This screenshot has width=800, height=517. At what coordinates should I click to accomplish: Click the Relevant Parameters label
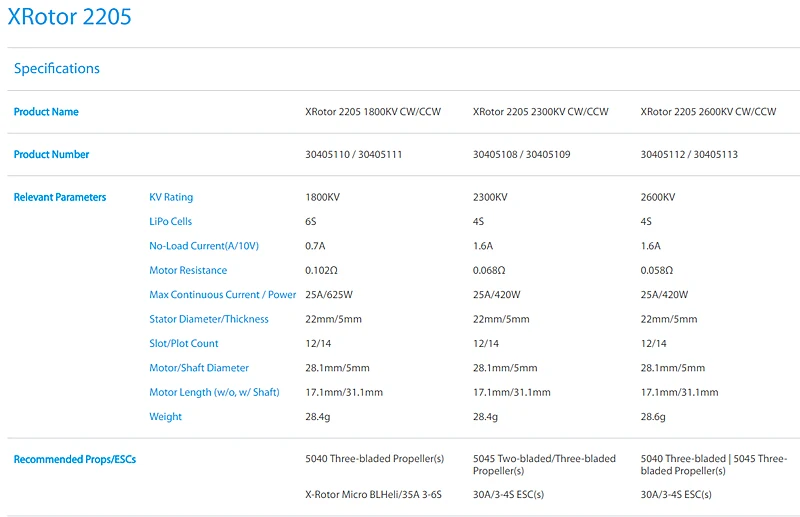tap(60, 197)
